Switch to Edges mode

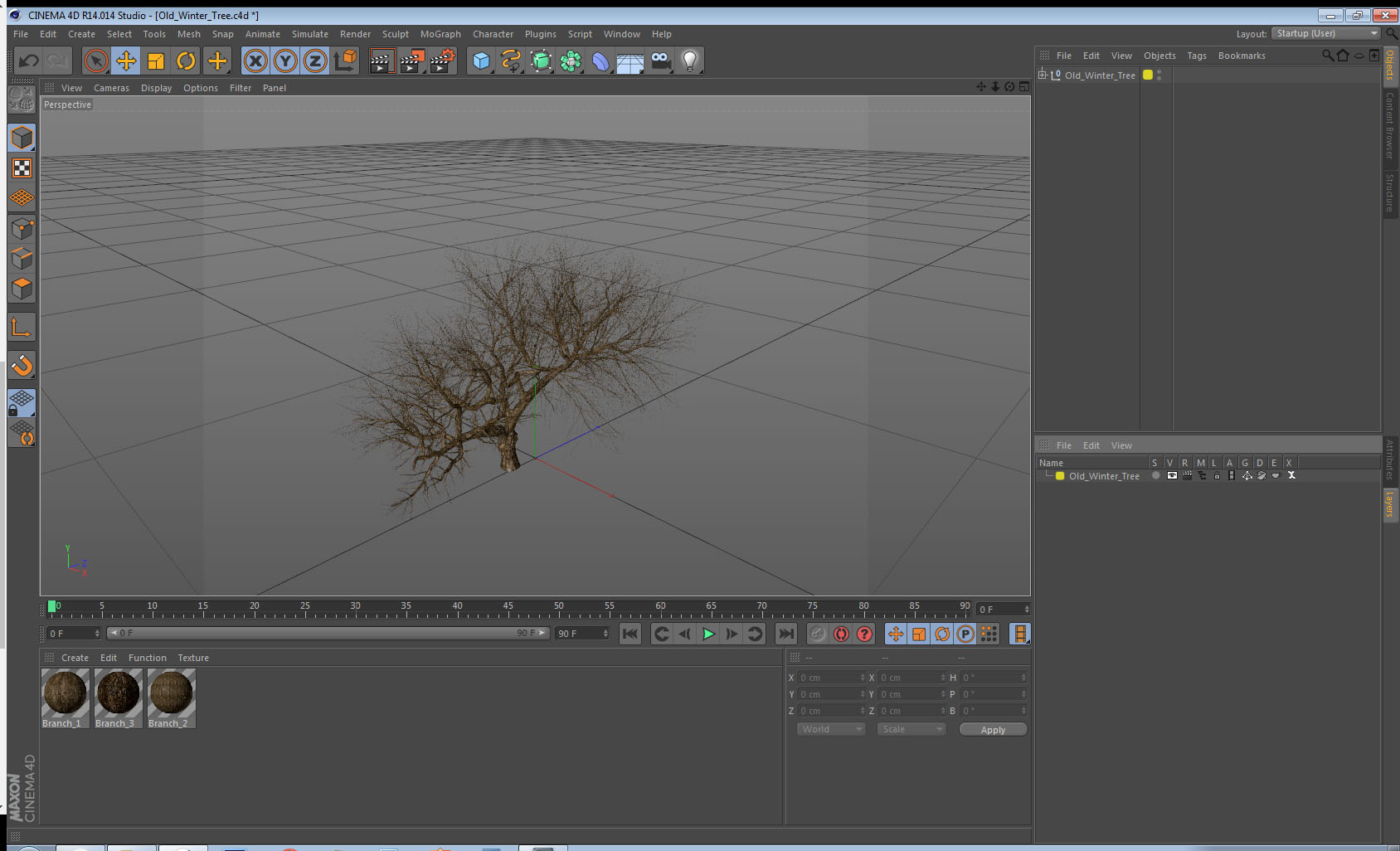point(22,259)
